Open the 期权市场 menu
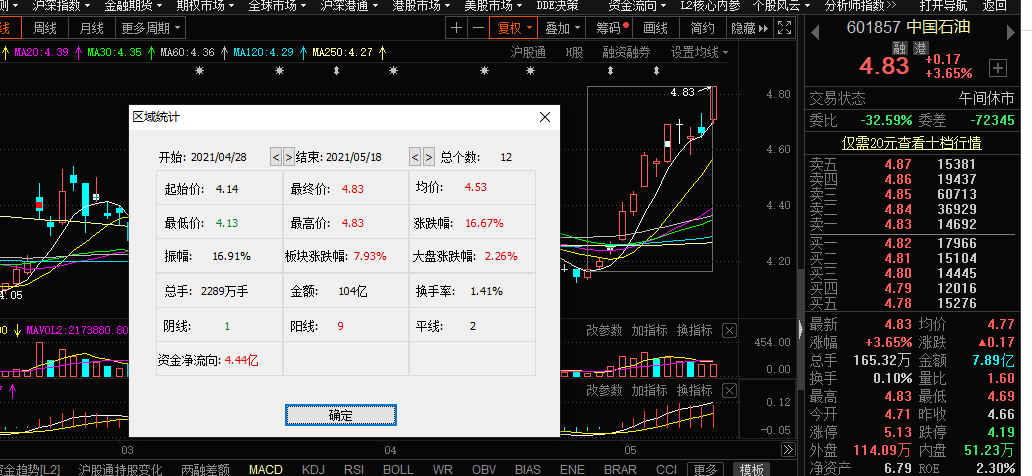 point(205,7)
